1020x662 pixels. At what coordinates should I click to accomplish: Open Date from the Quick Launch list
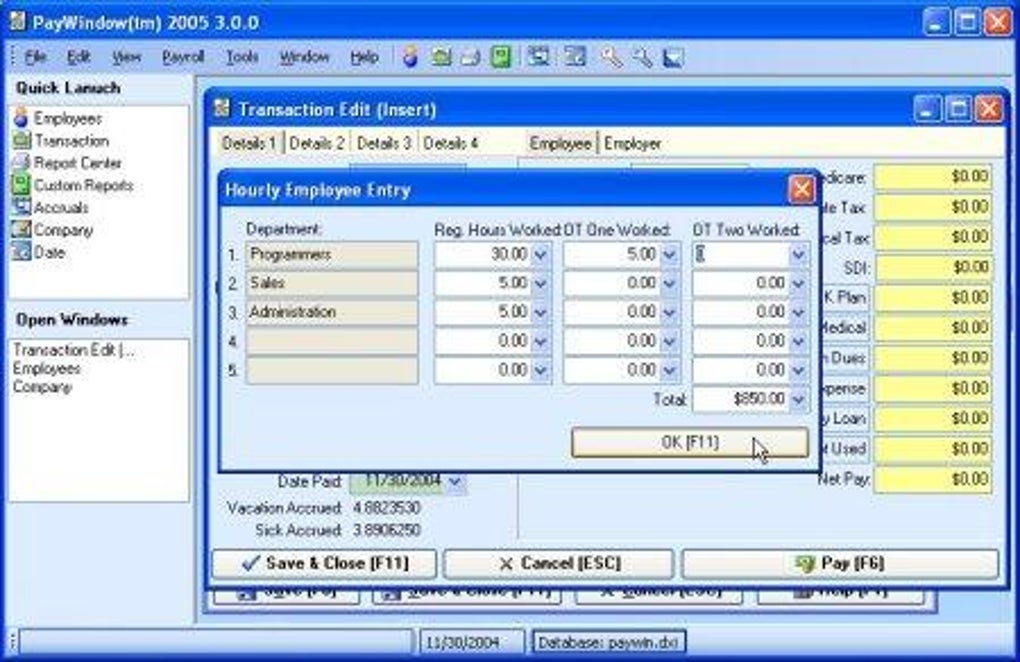click(x=39, y=252)
